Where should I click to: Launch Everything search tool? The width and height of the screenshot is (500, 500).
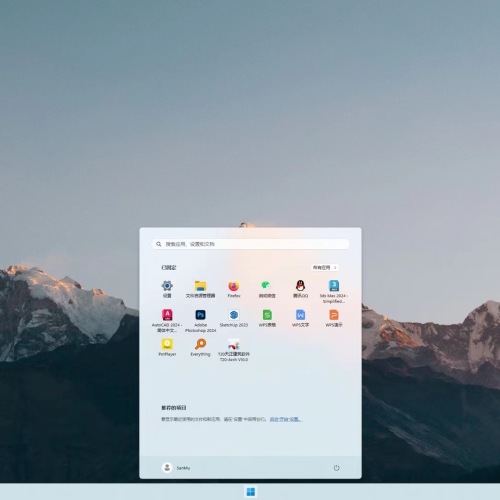(200, 347)
